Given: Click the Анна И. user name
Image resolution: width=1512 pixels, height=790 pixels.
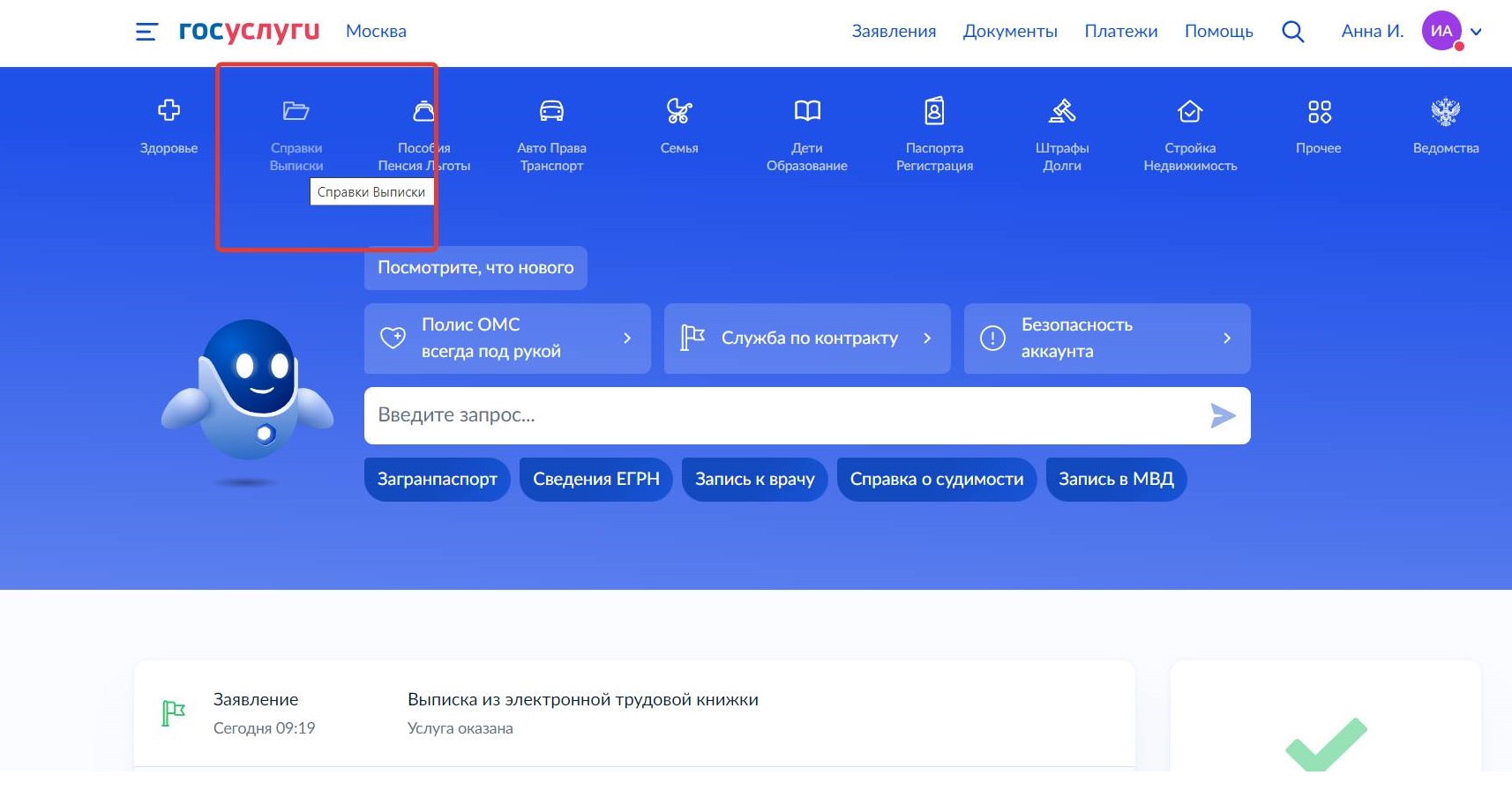Looking at the screenshot, I should click(x=1373, y=31).
